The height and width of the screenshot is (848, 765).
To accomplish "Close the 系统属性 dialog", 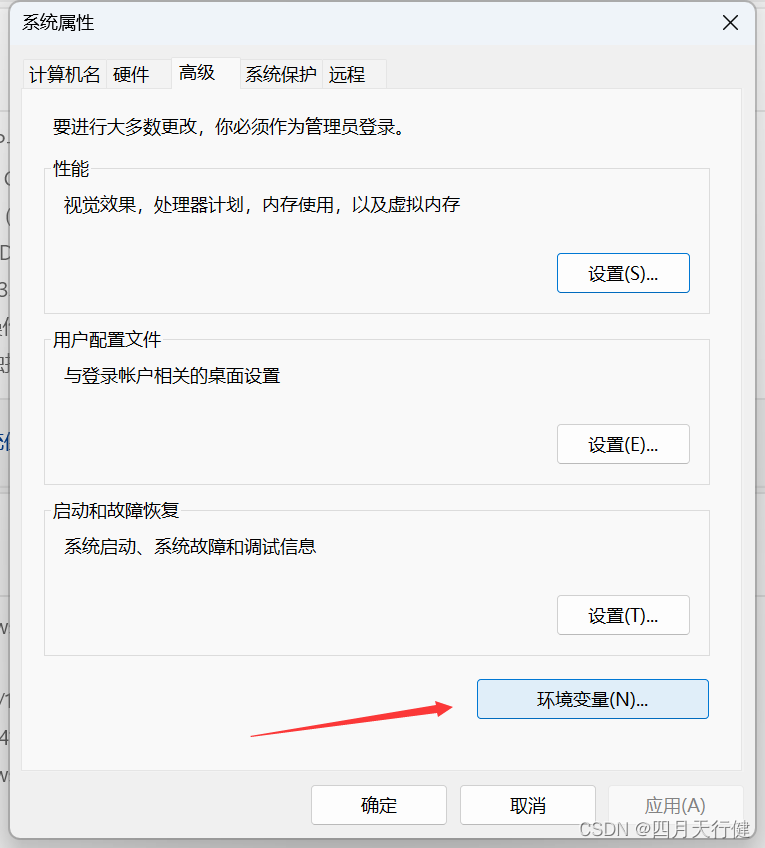I will [x=730, y=23].
